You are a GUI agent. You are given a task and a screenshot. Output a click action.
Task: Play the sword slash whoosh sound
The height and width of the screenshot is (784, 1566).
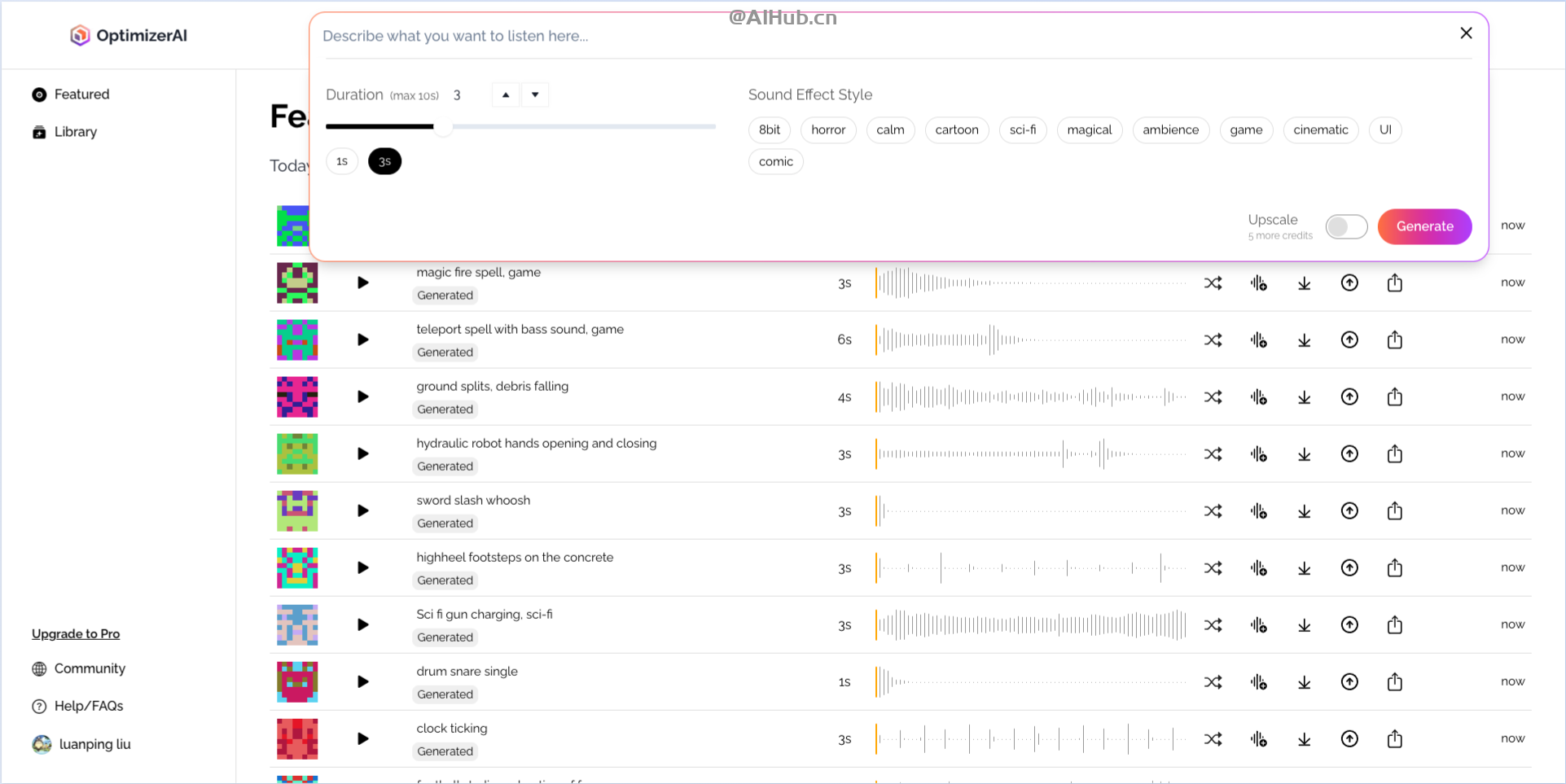click(363, 511)
